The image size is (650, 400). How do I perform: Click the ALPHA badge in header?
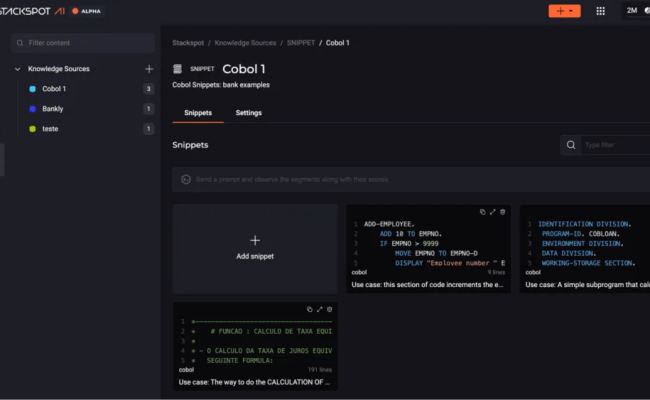(87, 11)
